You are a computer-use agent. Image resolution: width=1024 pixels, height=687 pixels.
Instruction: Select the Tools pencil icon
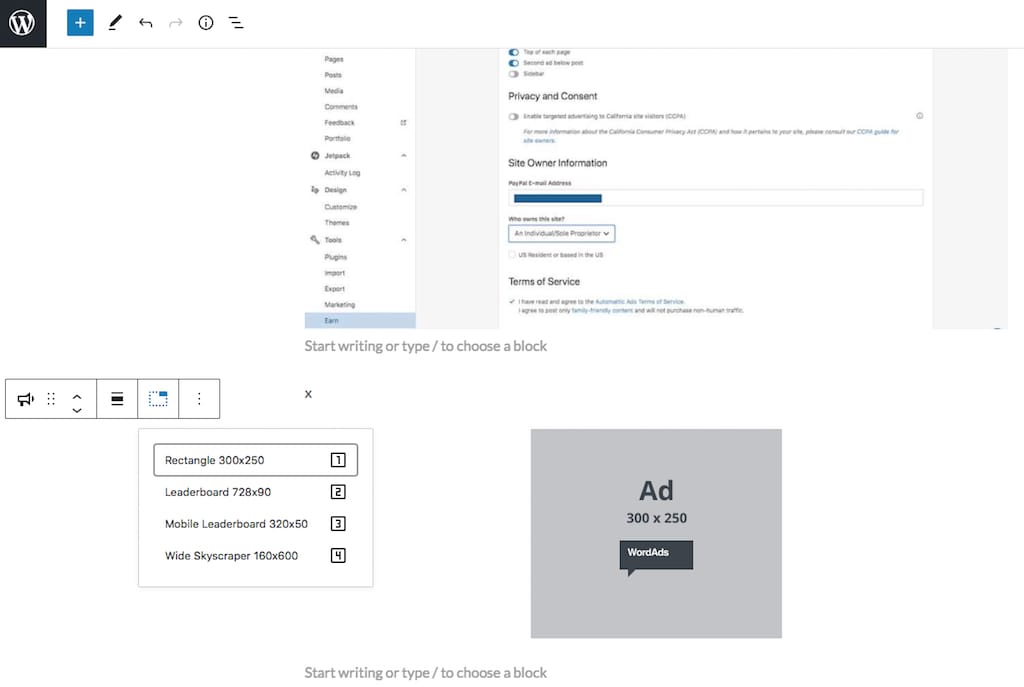click(115, 23)
